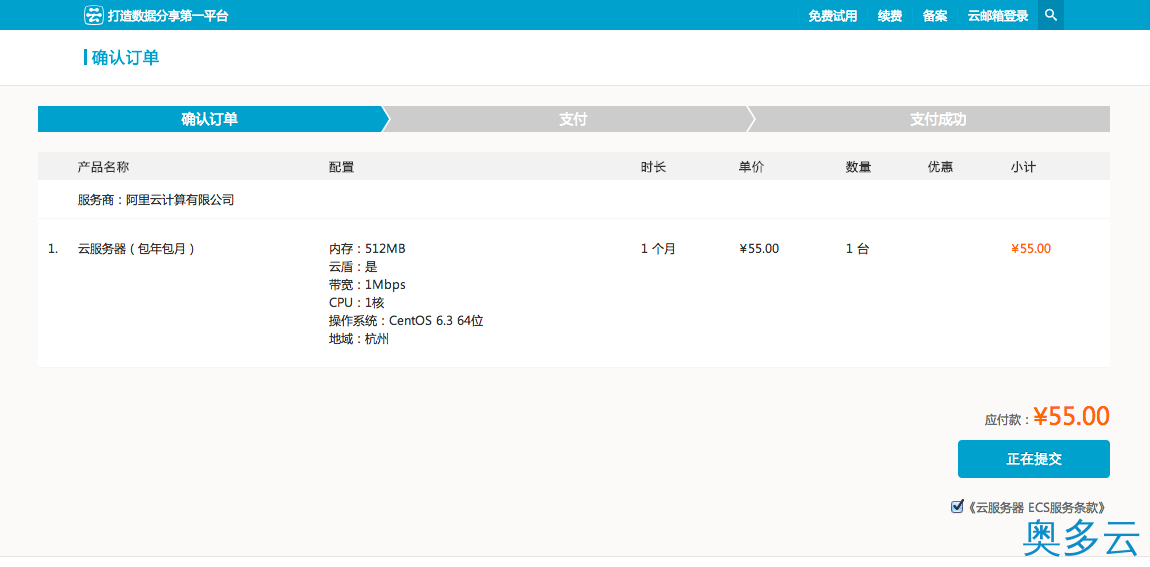Click the 优惠 column header
The height and width of the screenshot is (567, 1150).
click(x=941, y=167)
